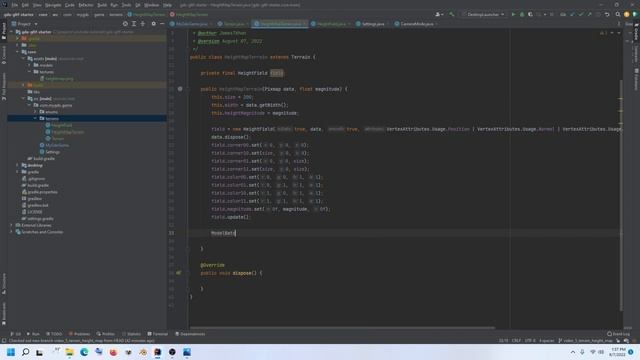Image resolution: width=640 pixels, height=360 pixels.
Task: Hide the Project panel with minus icon
Action: 162,24
